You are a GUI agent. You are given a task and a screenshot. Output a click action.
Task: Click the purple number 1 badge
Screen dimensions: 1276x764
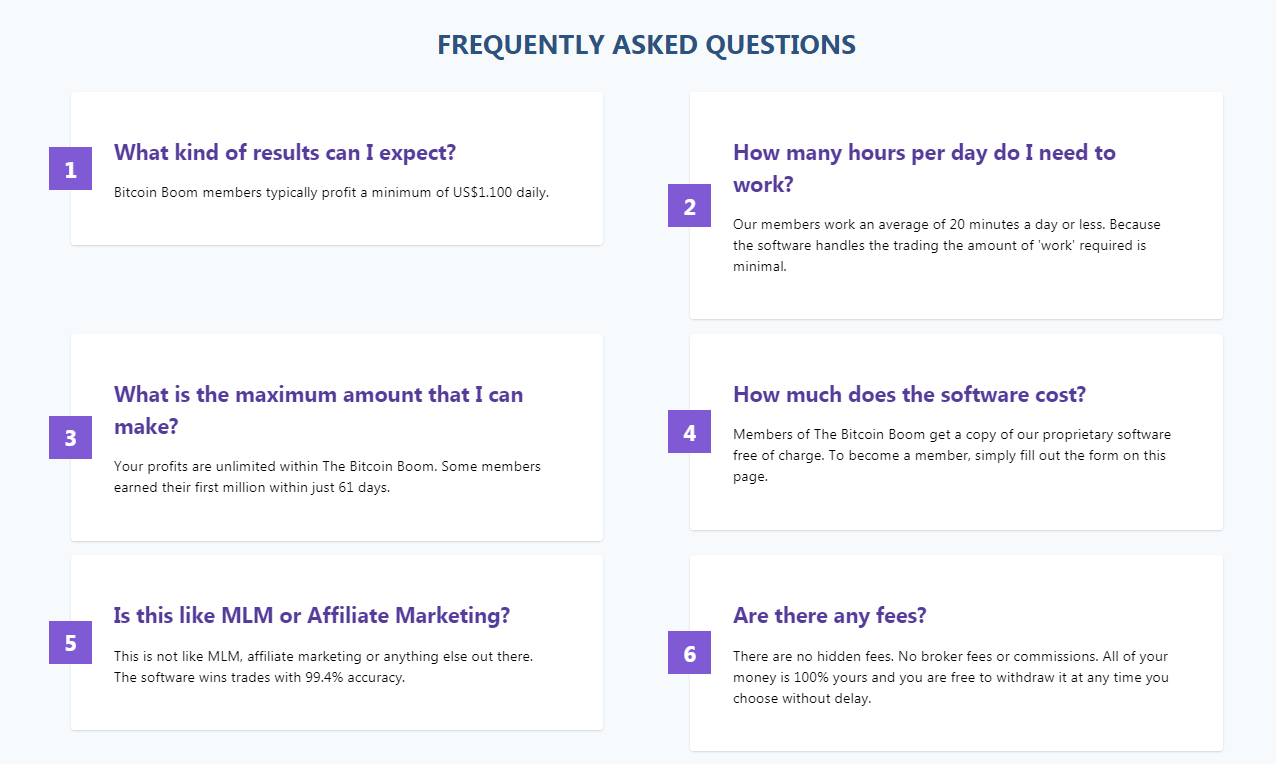click(x=70, y=168)
